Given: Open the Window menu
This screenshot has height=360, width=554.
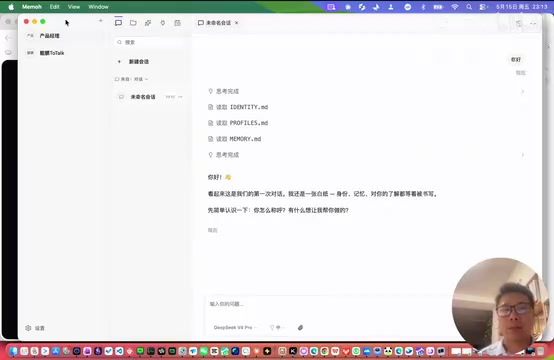Looking at the screenshot, I should 98,7.
